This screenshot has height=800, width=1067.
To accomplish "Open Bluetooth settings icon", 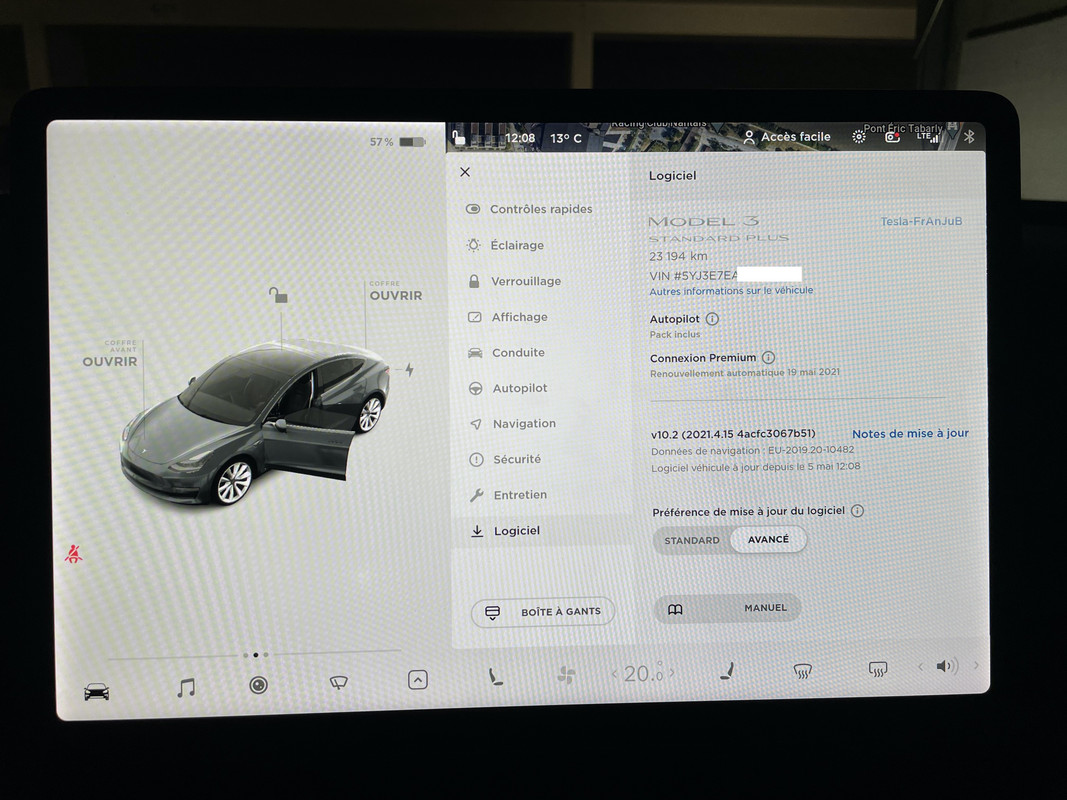I will tap(969, 137).
